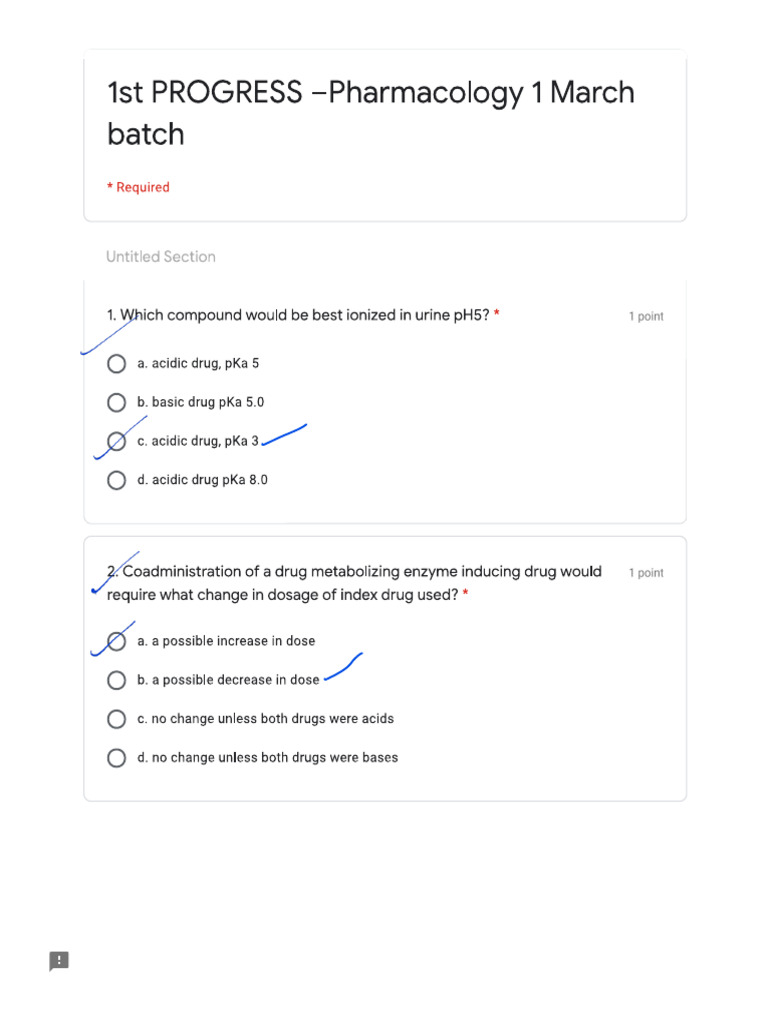Select radio 'a possible increase in dose'
768x1024 pixels.
pos(117,641)
